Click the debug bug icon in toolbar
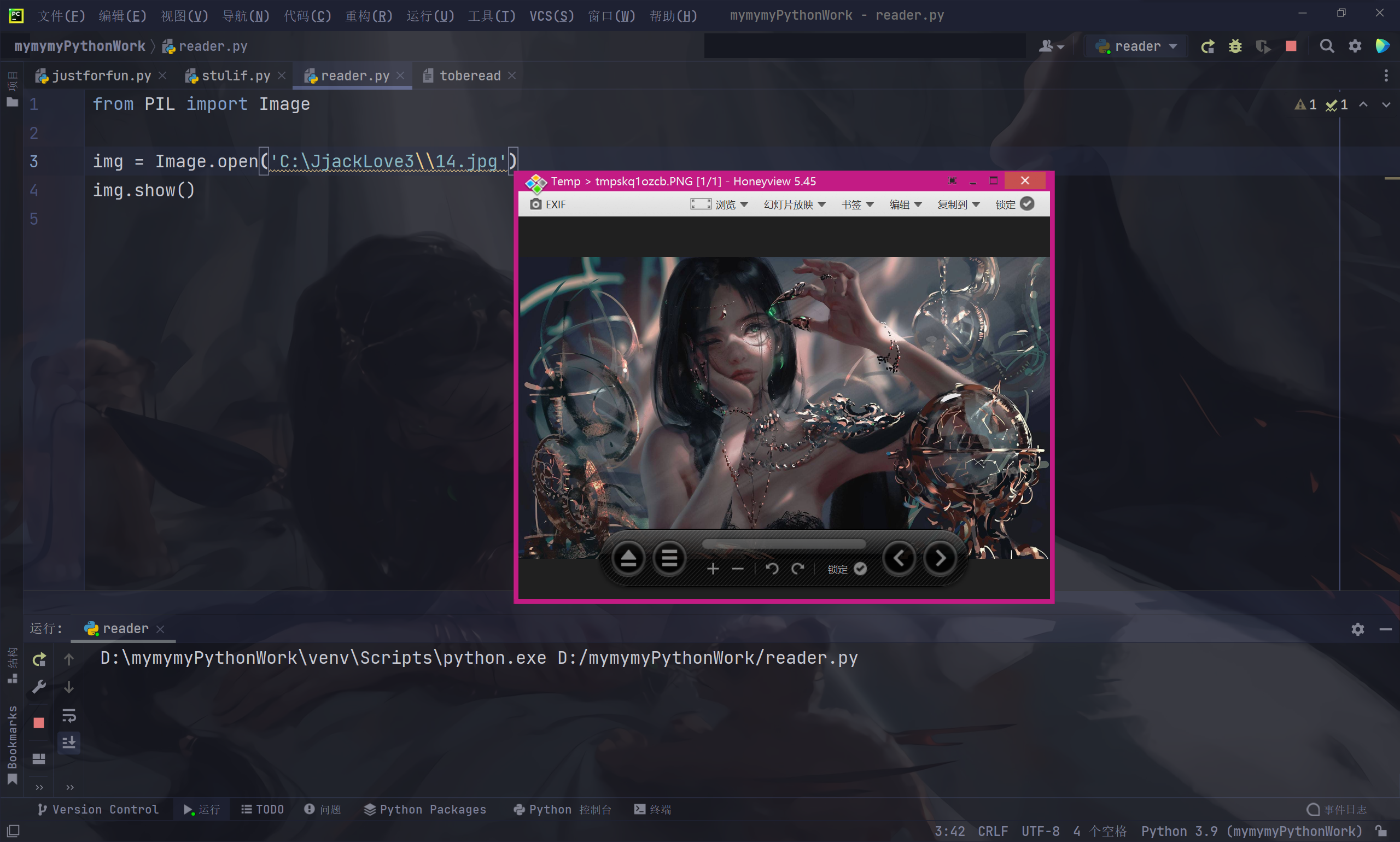This screenshot has width=1400, height=842. coord(1235,46)
